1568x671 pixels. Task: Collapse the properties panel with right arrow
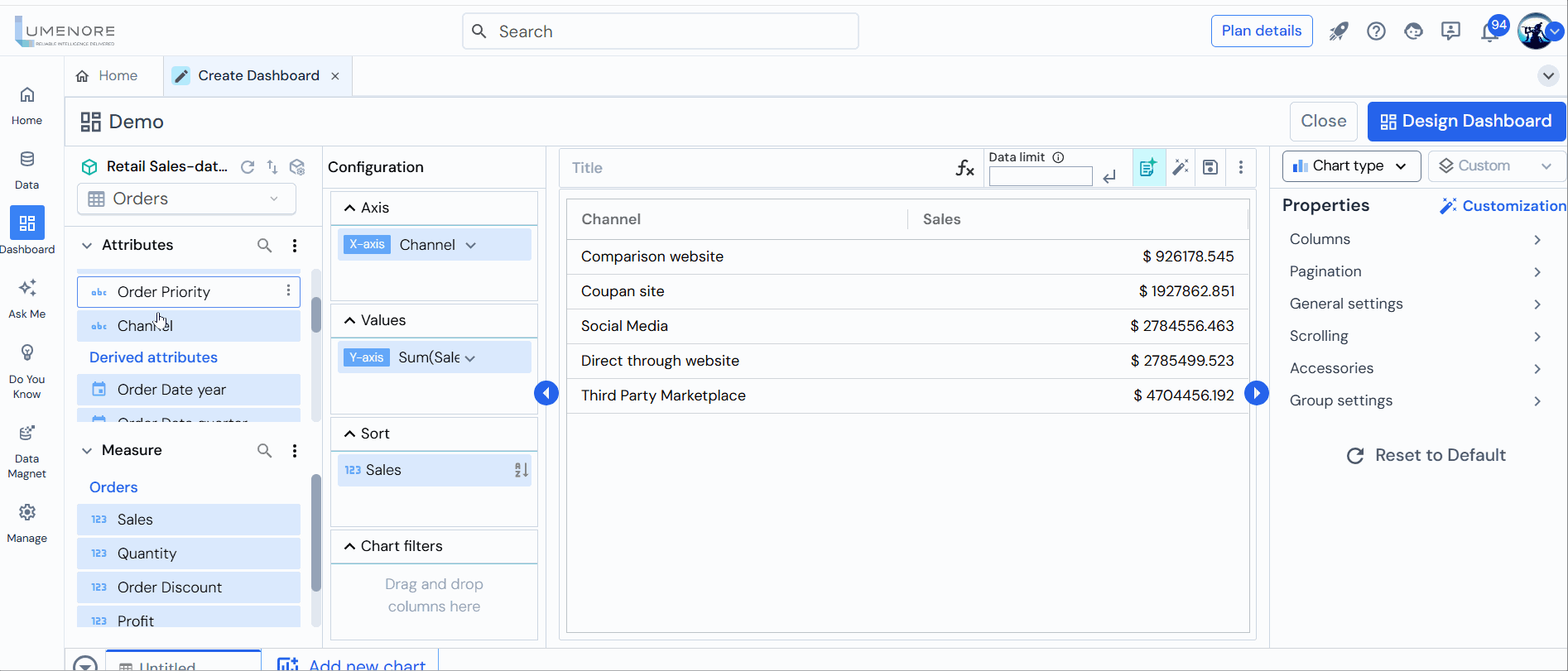[1257, 393]
